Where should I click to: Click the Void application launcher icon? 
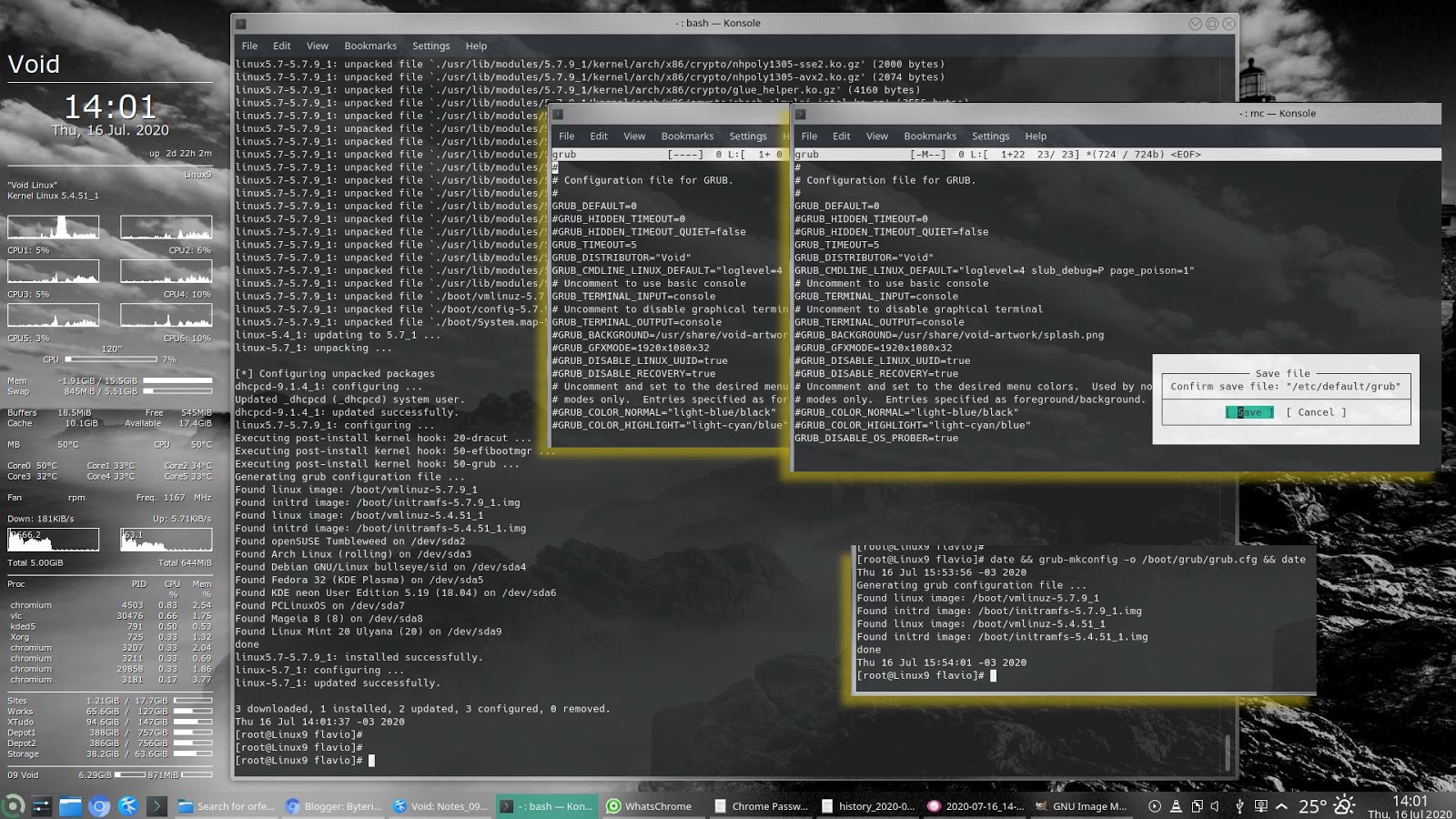pos(13,806)
